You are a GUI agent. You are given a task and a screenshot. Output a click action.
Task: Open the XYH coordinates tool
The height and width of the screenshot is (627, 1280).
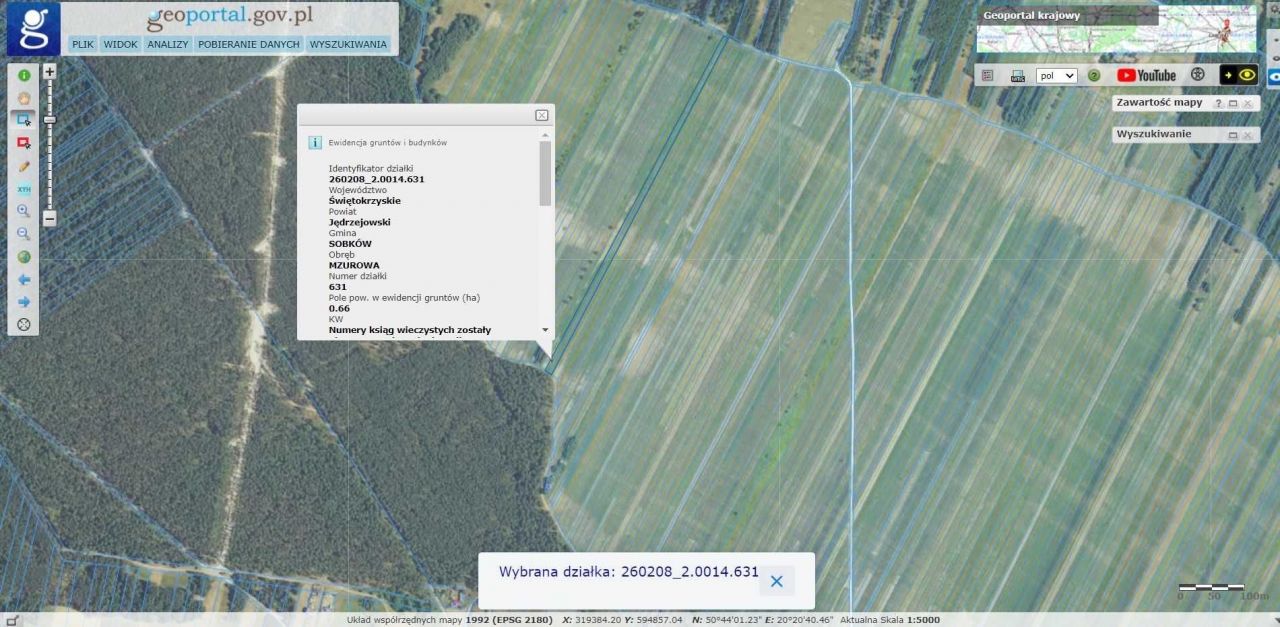[24, 188]
